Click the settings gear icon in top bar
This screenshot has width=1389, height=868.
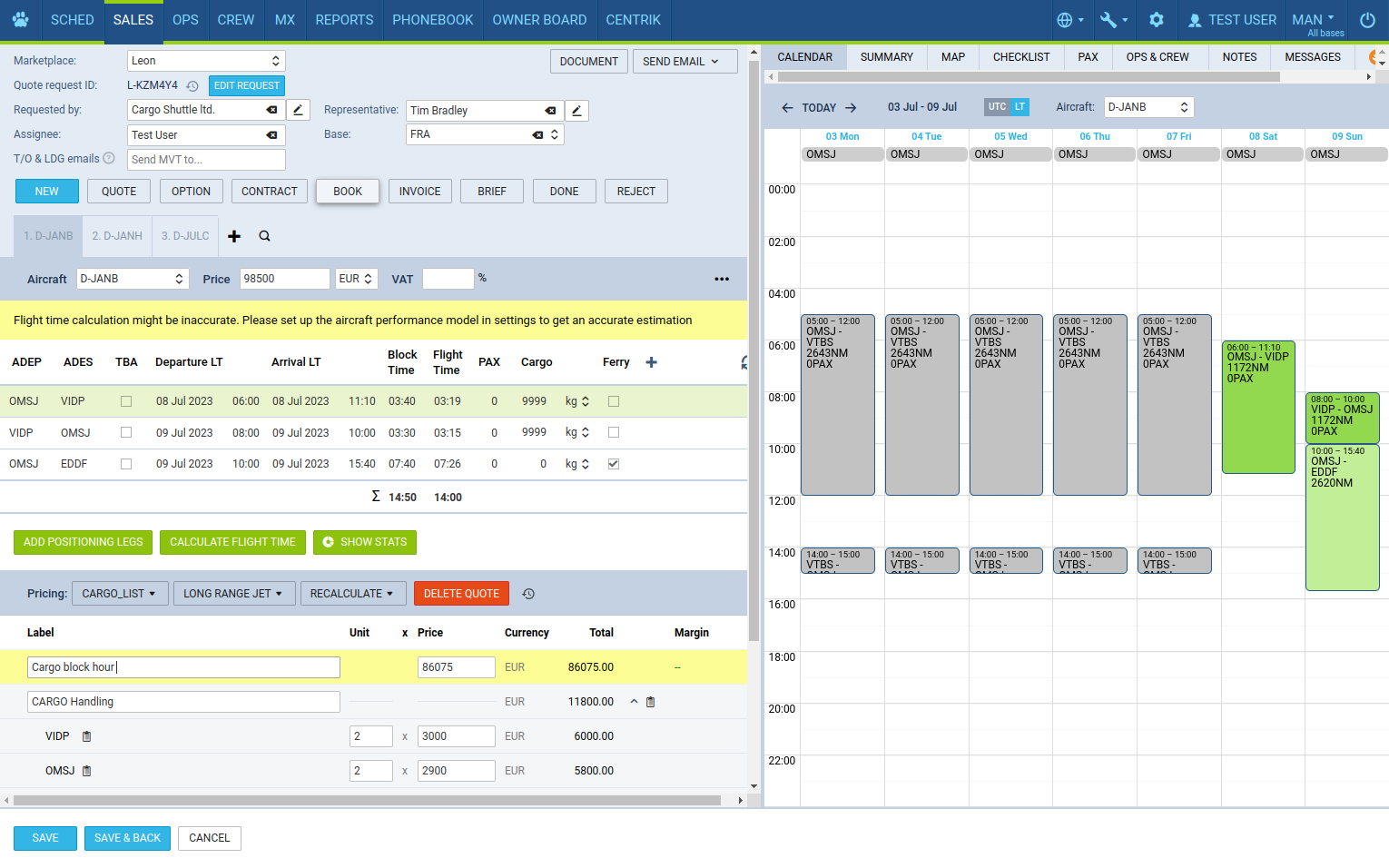1156,20
